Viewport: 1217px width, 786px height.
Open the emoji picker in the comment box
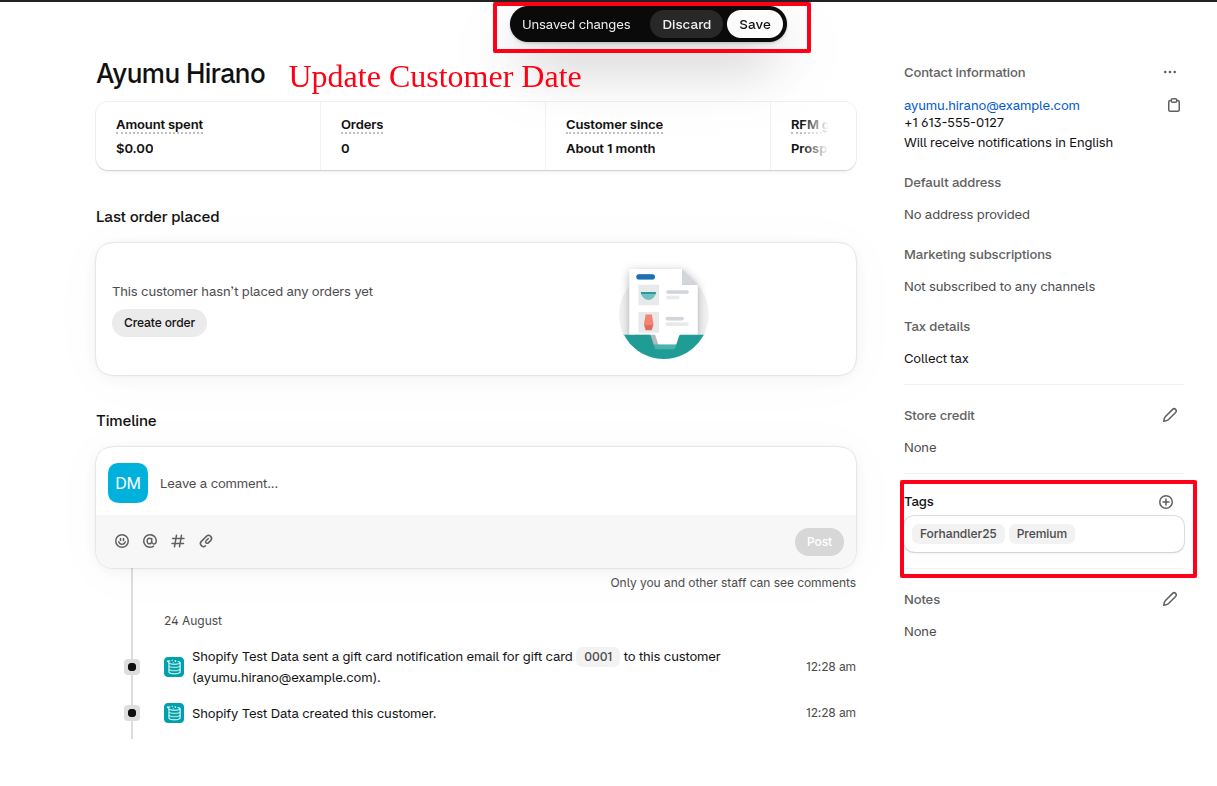122,541
